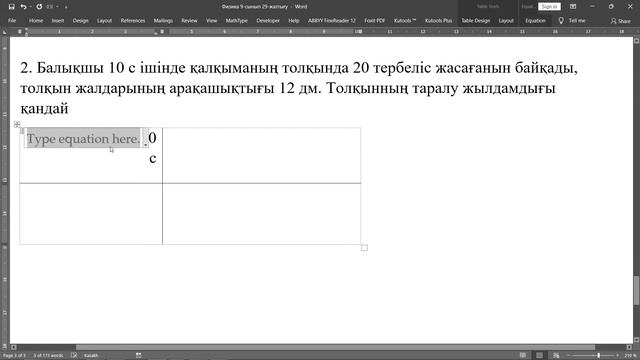Select the Kutools tab
Screen dimensions: 640x360
point(405,20)
